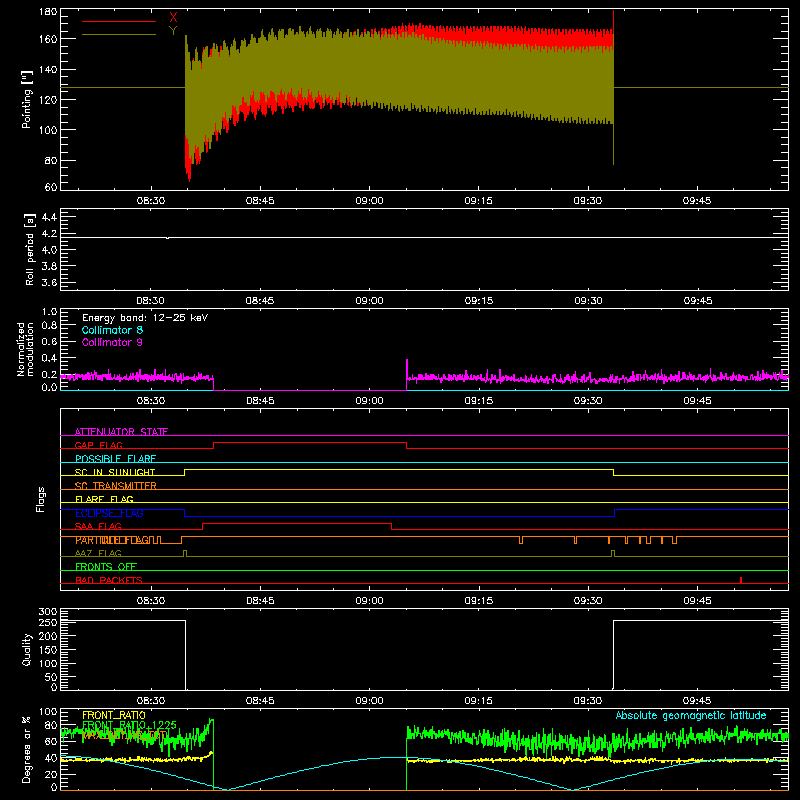Click the 'Normalized modulation' axis title

(25, 349)
